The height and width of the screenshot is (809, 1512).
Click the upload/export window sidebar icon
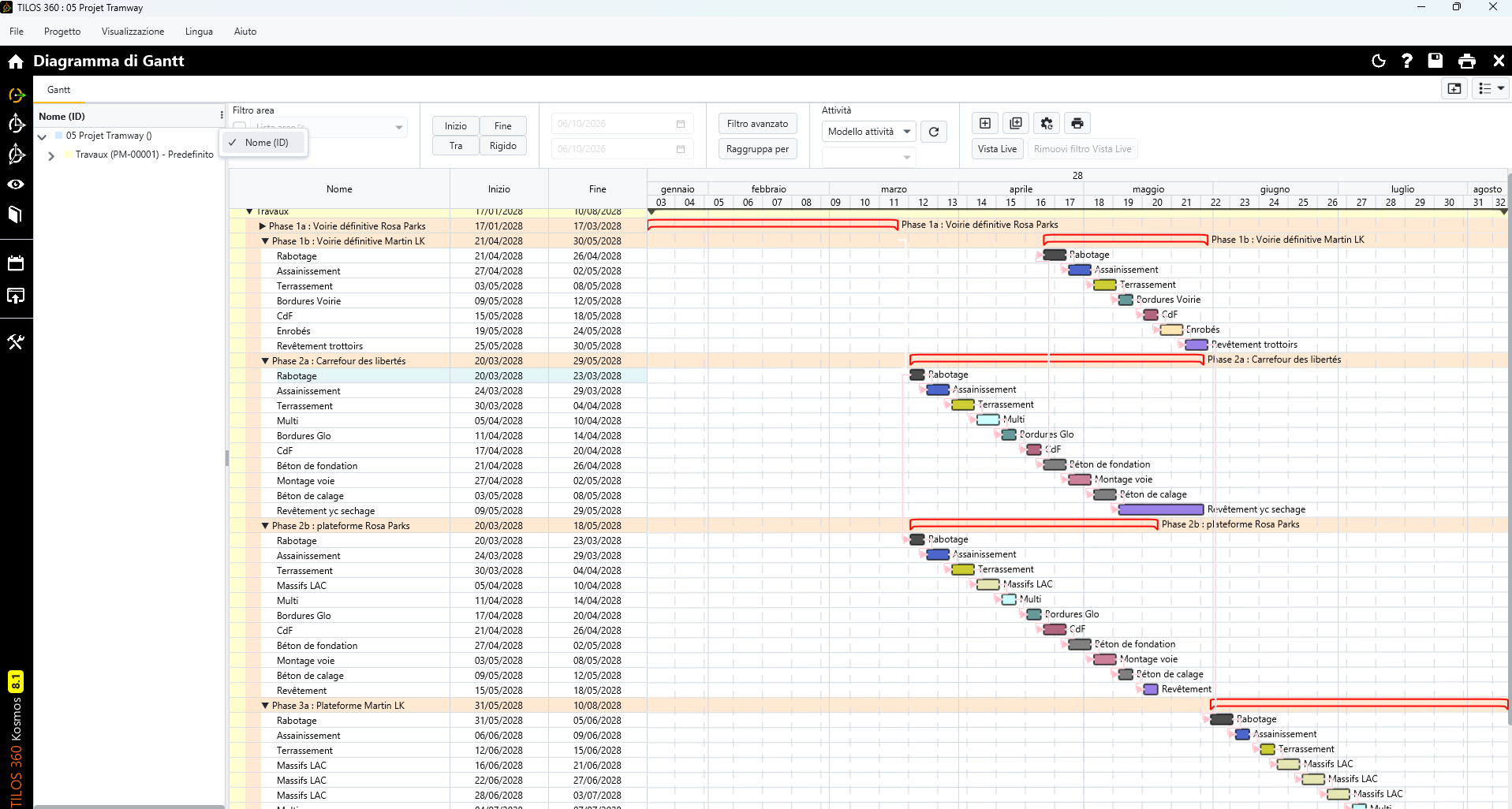click(16, 296)
